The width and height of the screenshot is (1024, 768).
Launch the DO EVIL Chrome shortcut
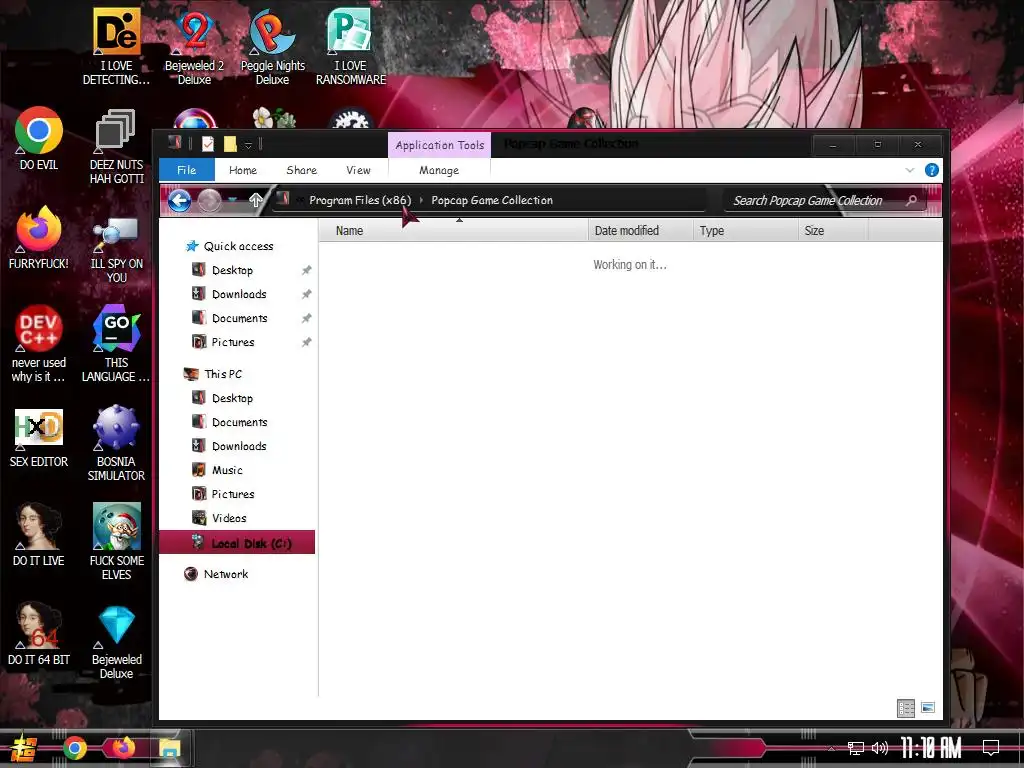coord(39,138)
